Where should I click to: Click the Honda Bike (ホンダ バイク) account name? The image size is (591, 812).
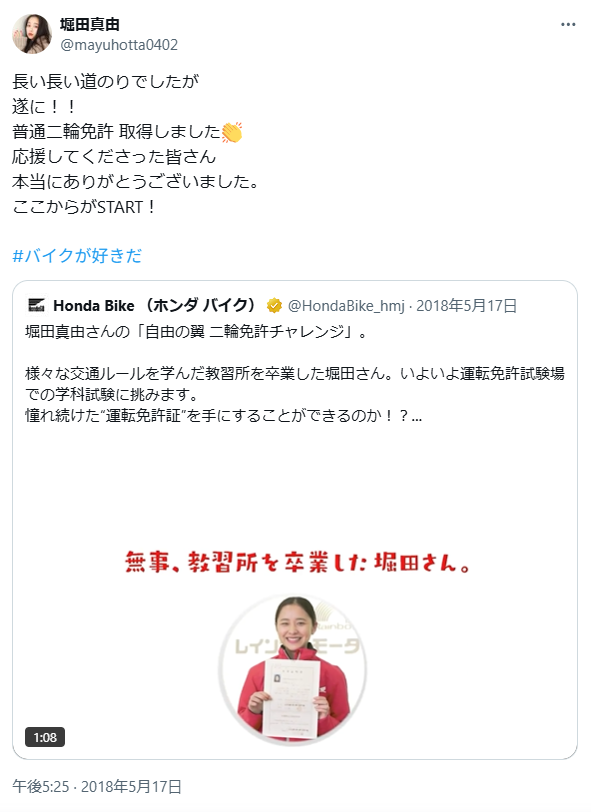(155, 306)
